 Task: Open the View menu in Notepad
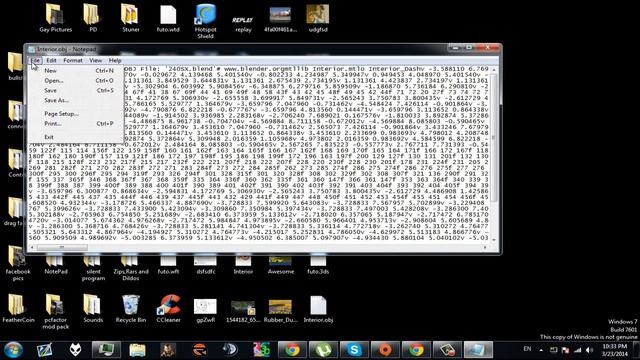96,60
